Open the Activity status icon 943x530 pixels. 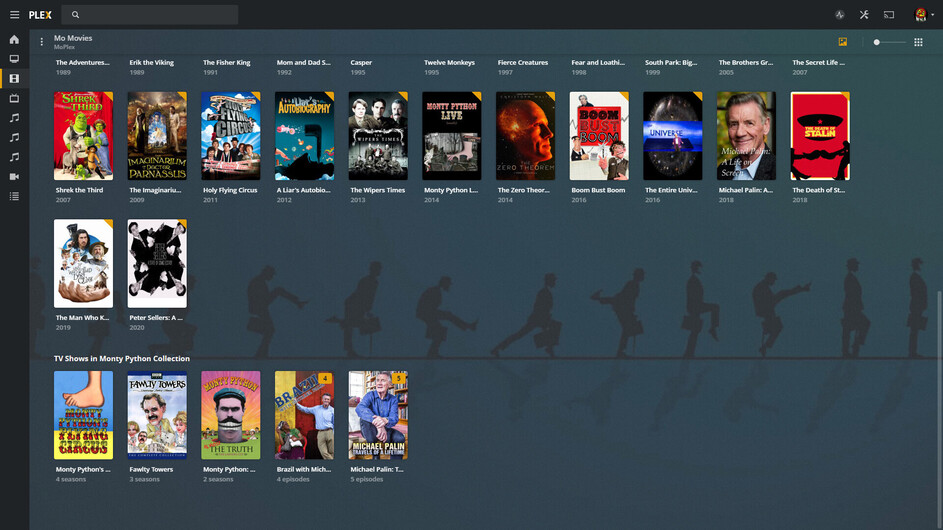[x=840, y=14]
